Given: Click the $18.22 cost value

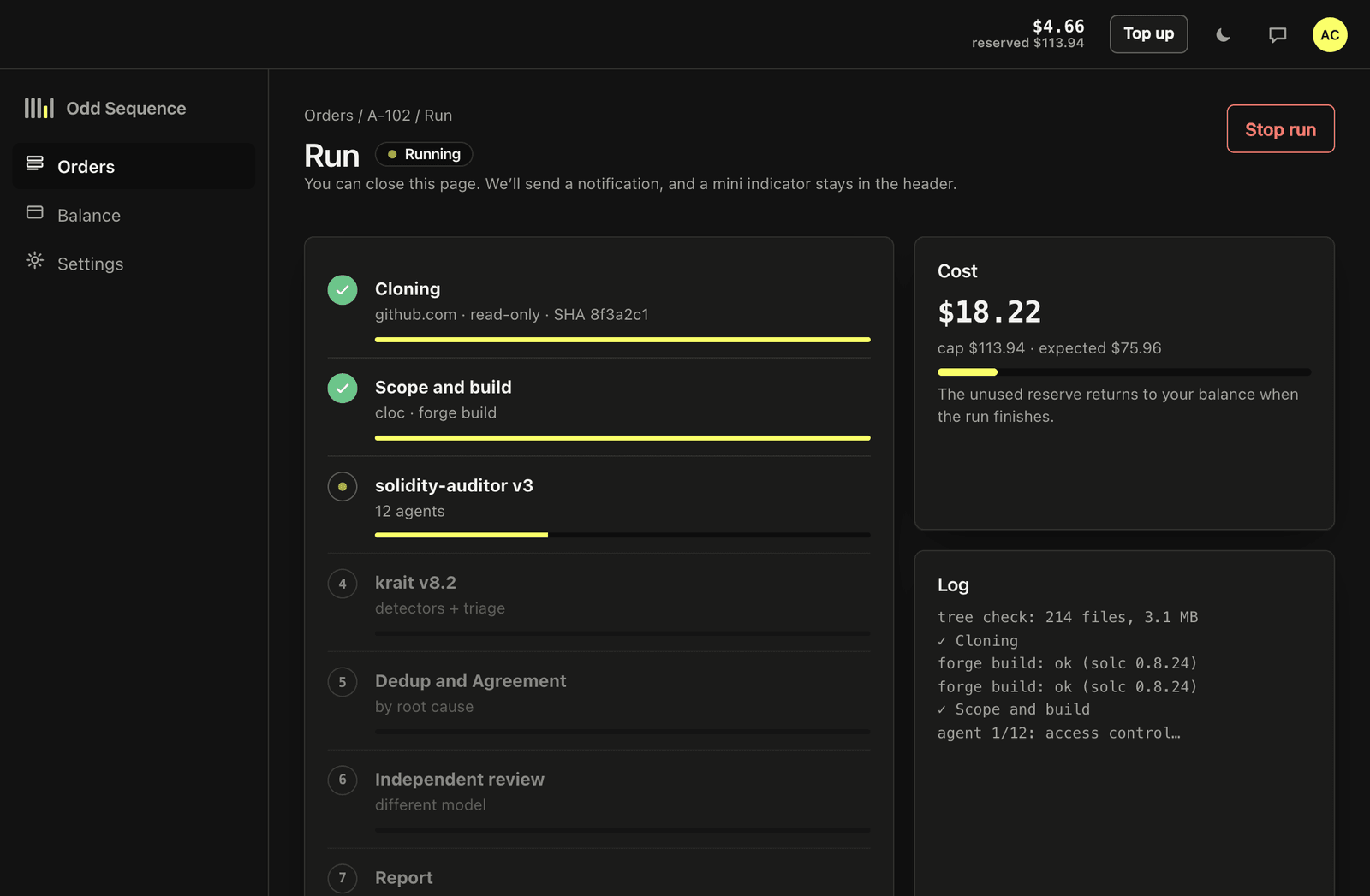Looking at the screenshot, I should (x=990, y=312).
